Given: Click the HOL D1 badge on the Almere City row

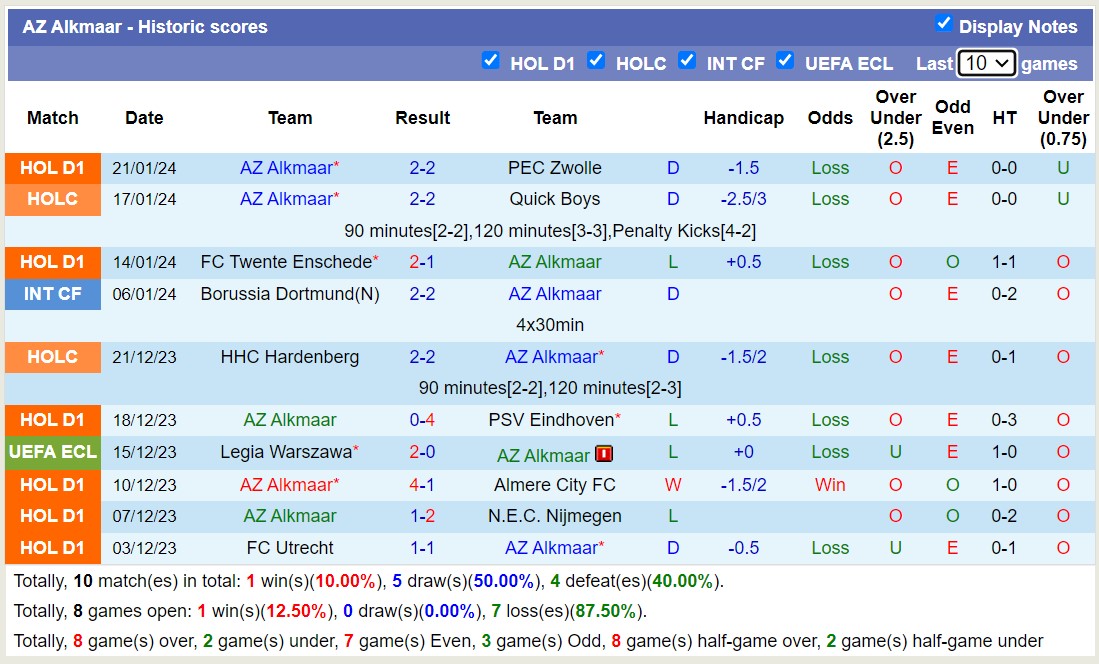Looking at the screenshot, I should (52, 484).
